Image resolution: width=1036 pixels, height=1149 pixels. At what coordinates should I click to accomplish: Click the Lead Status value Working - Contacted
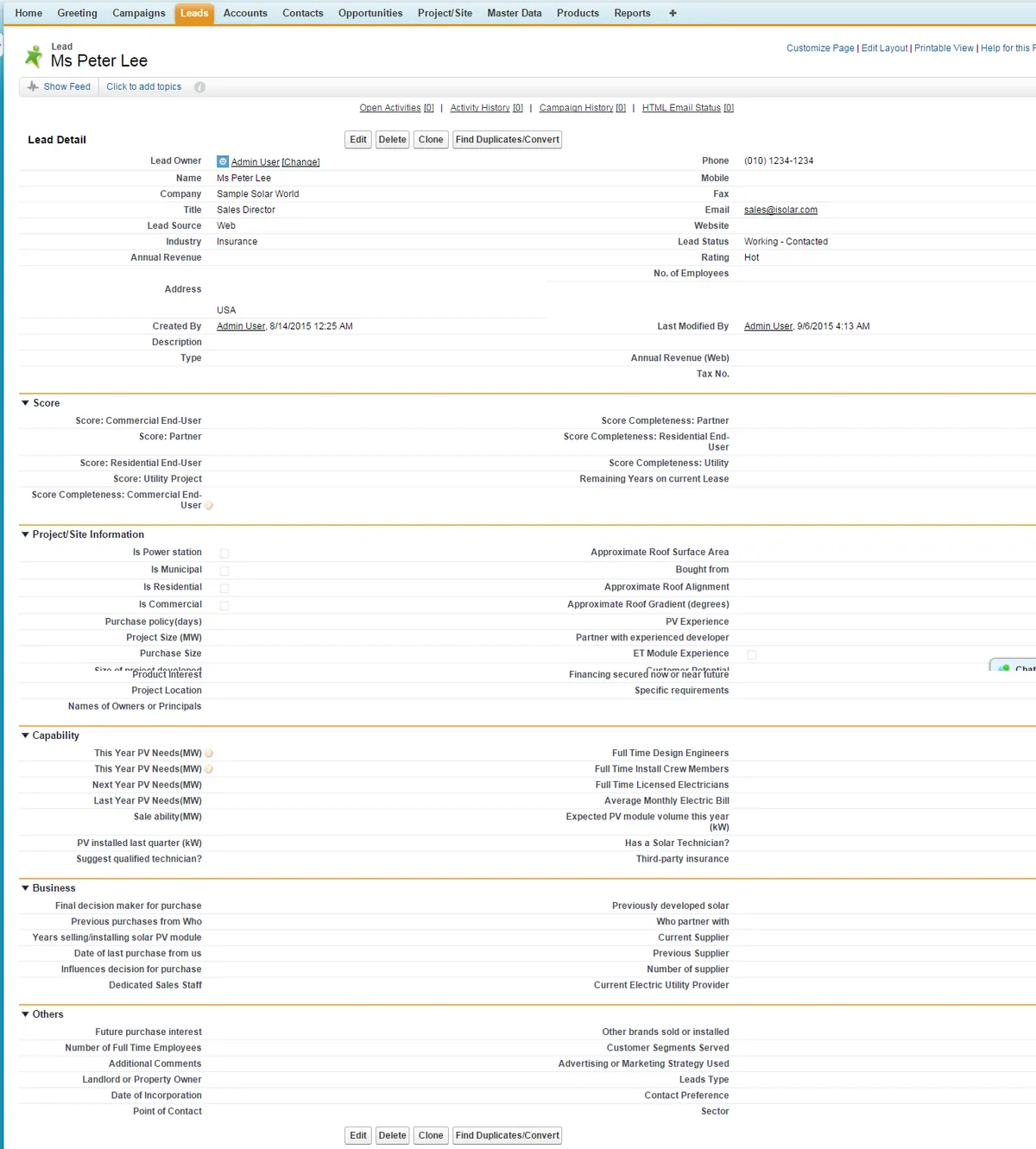(x=786, y=242)
